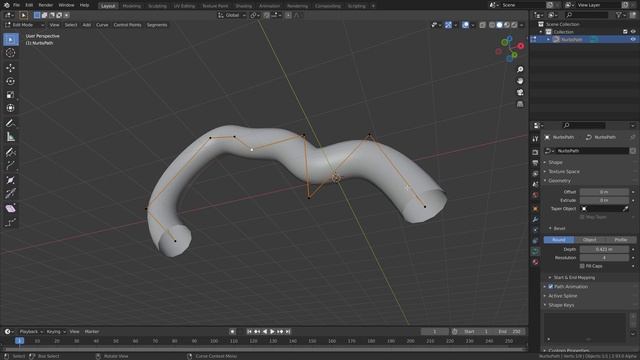Expand the Shape panel
This screenshot has width=640, height=360.
[555, 162]
